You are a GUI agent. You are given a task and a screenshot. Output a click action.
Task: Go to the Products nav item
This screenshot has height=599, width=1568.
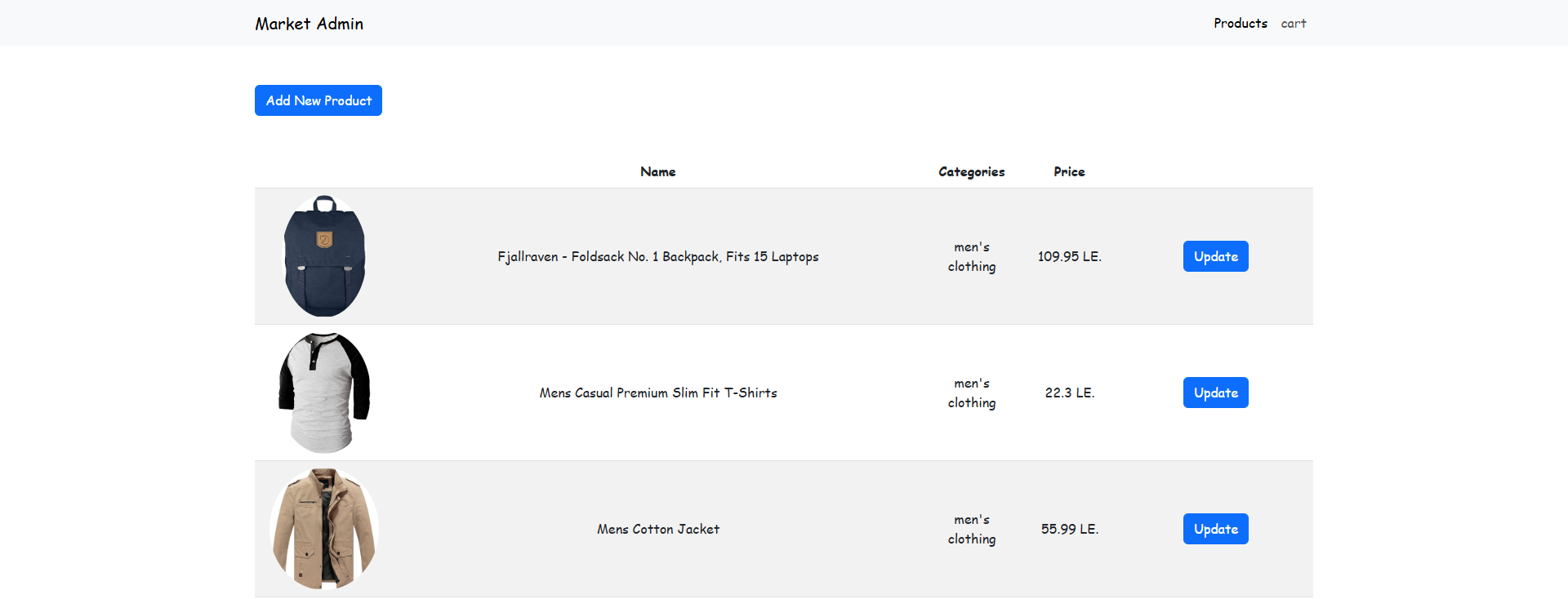point(1241,24)
